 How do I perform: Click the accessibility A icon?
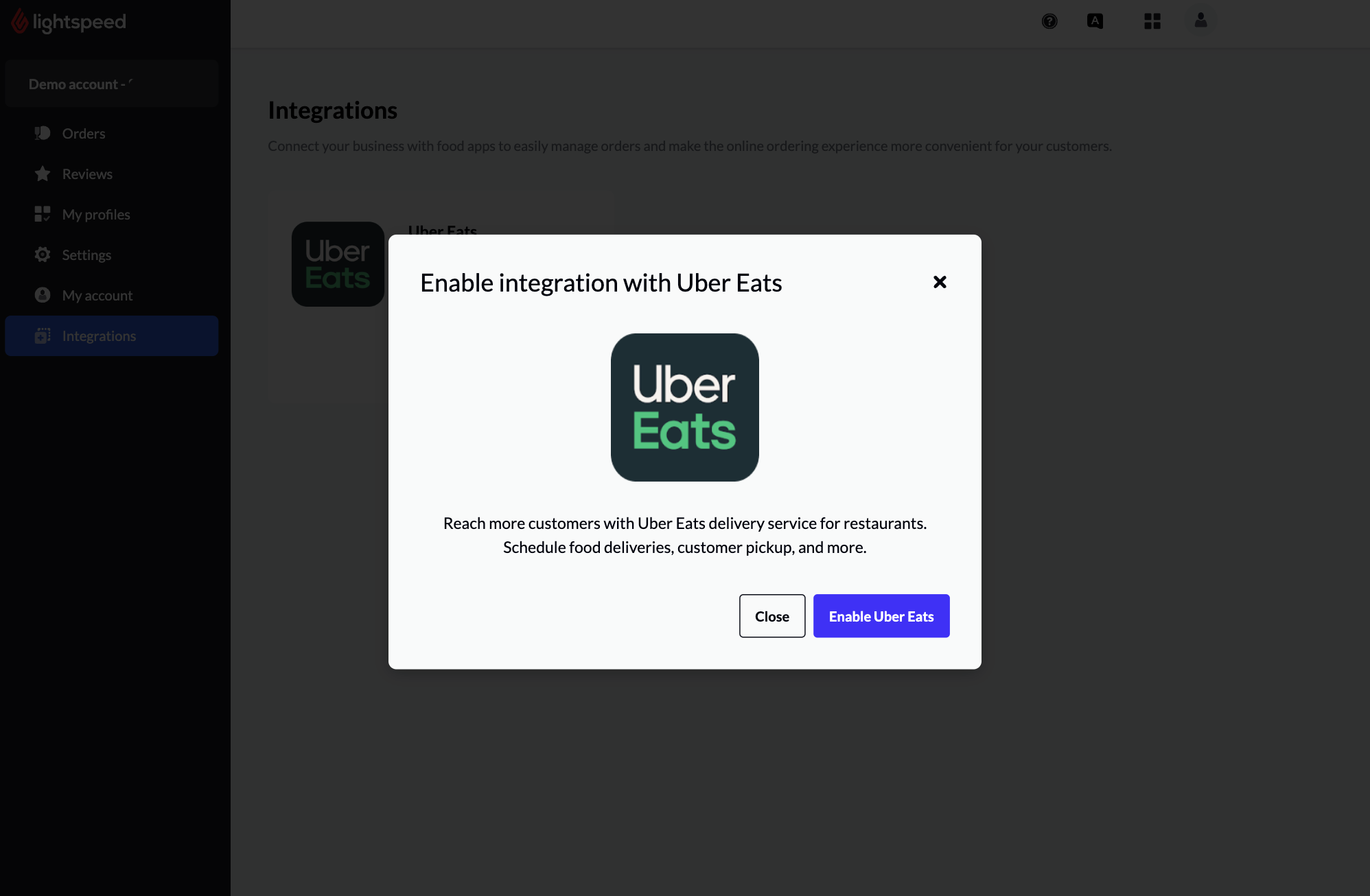tap(1097, 21)
